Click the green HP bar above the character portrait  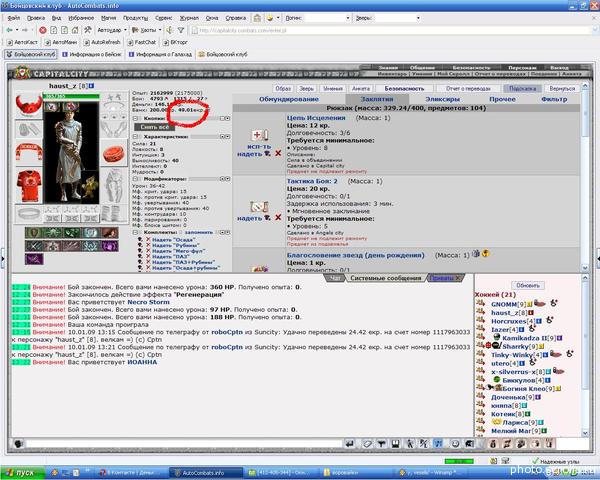[x=71, y=96]
